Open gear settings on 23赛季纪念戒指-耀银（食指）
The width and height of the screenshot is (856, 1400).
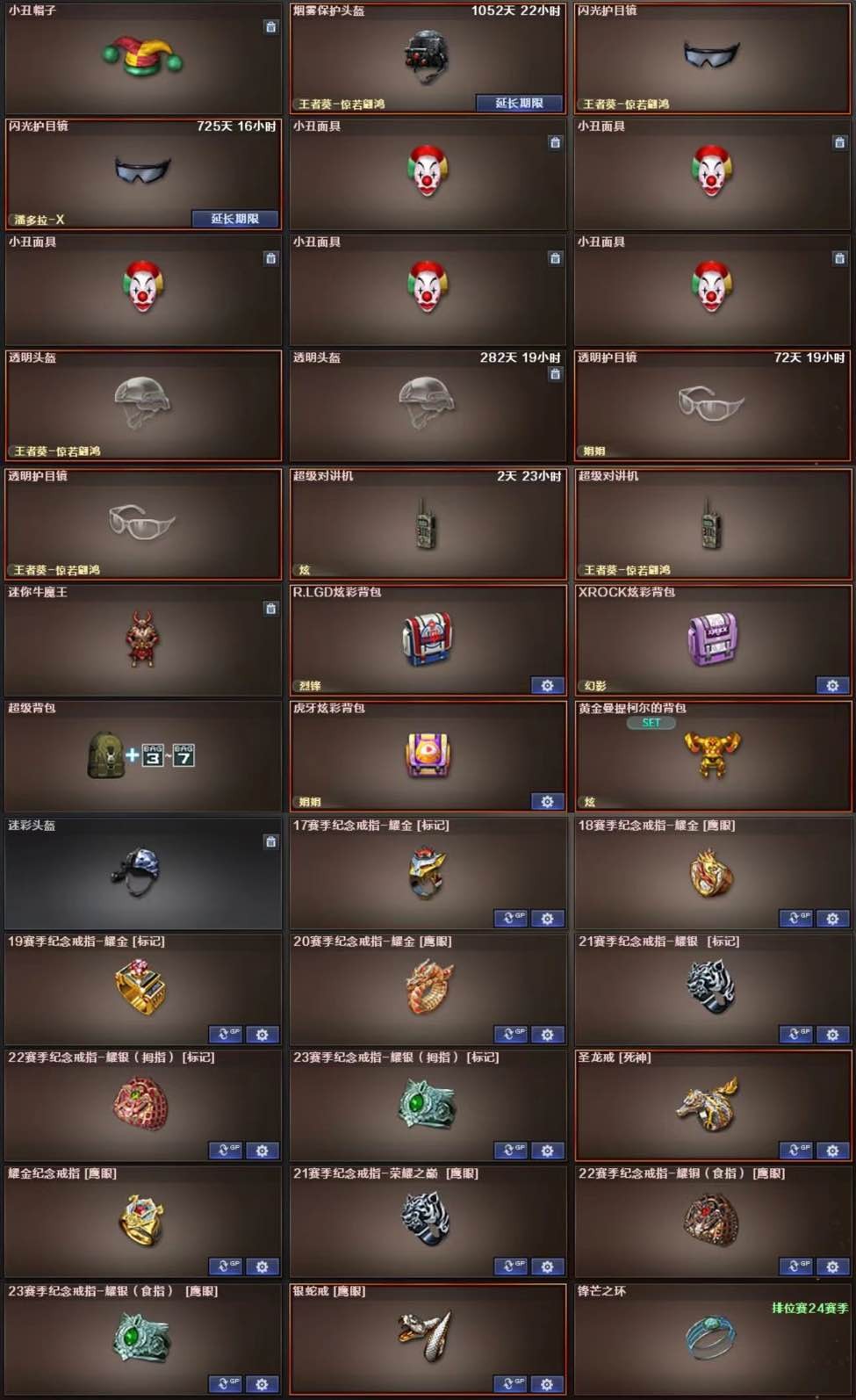tap(262, 1383)
